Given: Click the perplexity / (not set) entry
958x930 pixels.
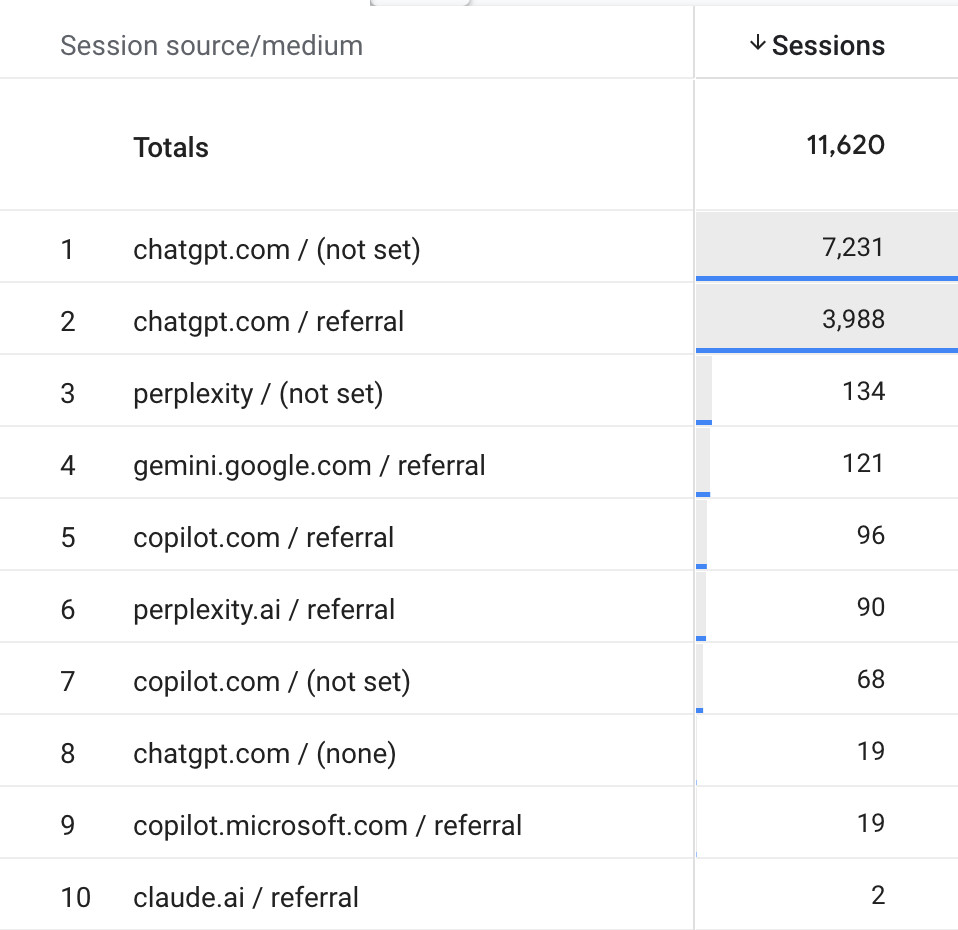Looking at the screenshot, I should (258, 393).
